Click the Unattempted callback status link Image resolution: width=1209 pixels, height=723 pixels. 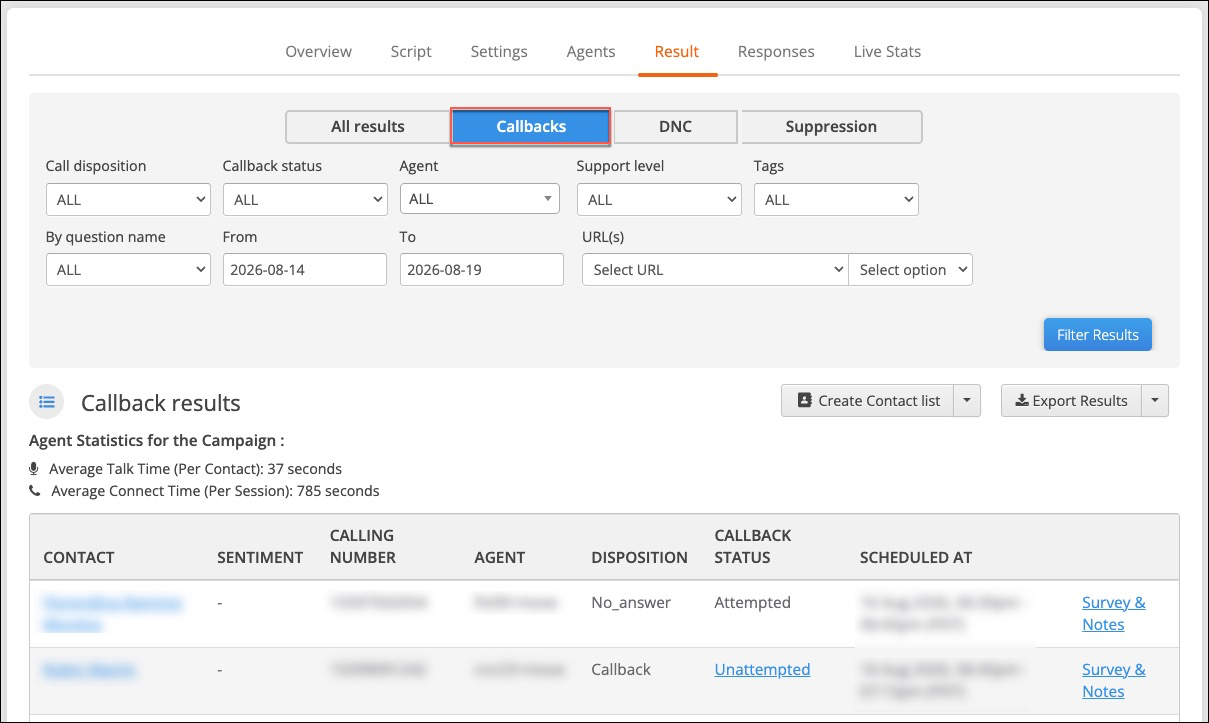pos(762,670)
